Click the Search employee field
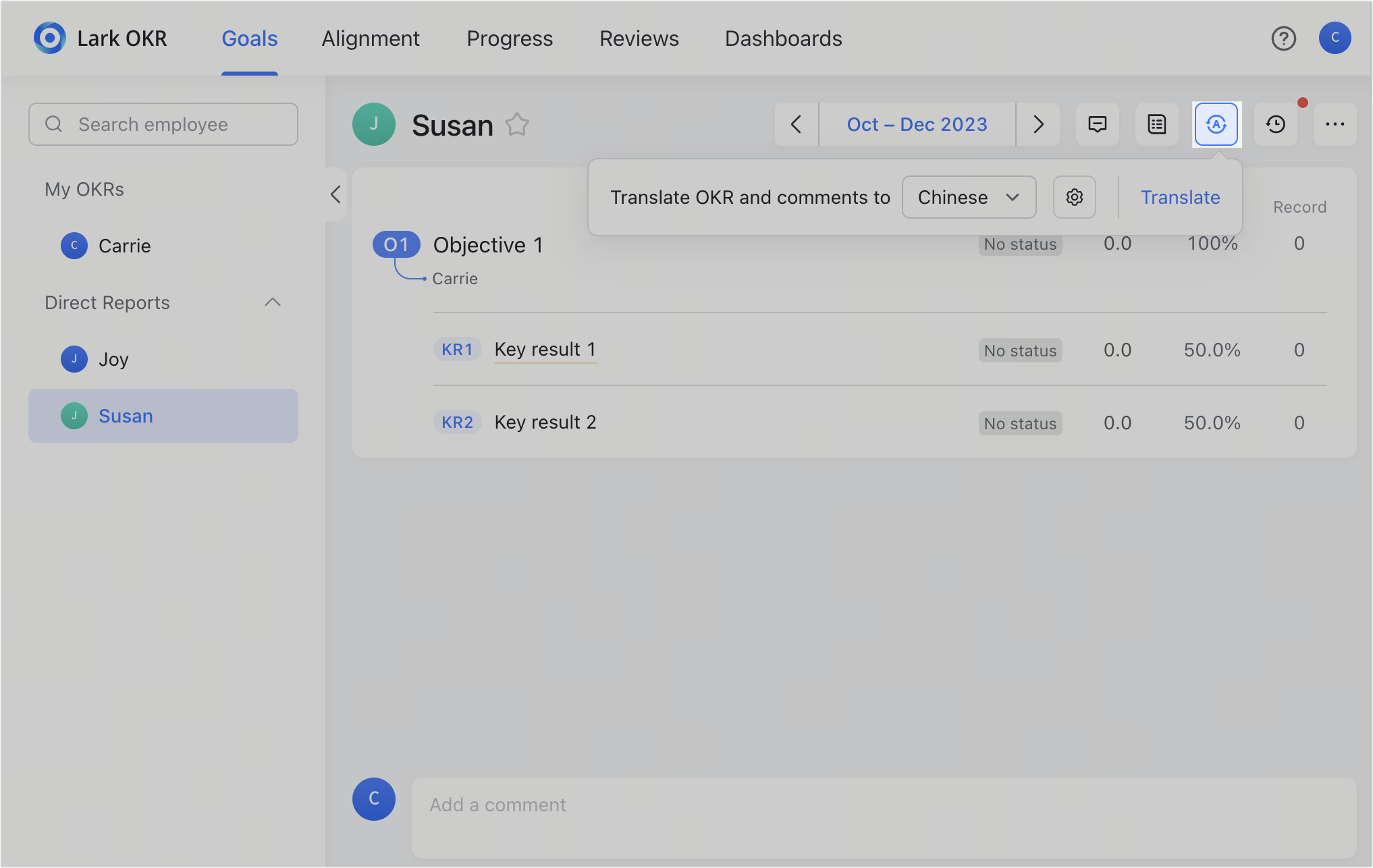The width and height of the screenshot is (1373, 868). (163, 124)
